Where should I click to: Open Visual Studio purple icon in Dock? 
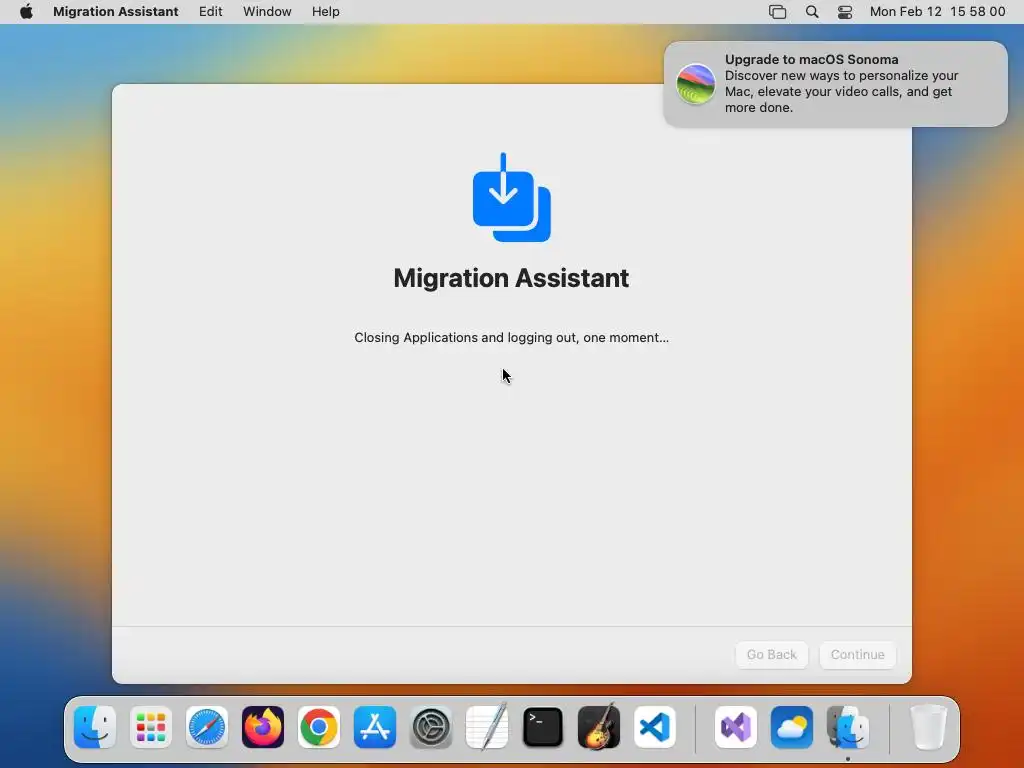coord(736,727)
